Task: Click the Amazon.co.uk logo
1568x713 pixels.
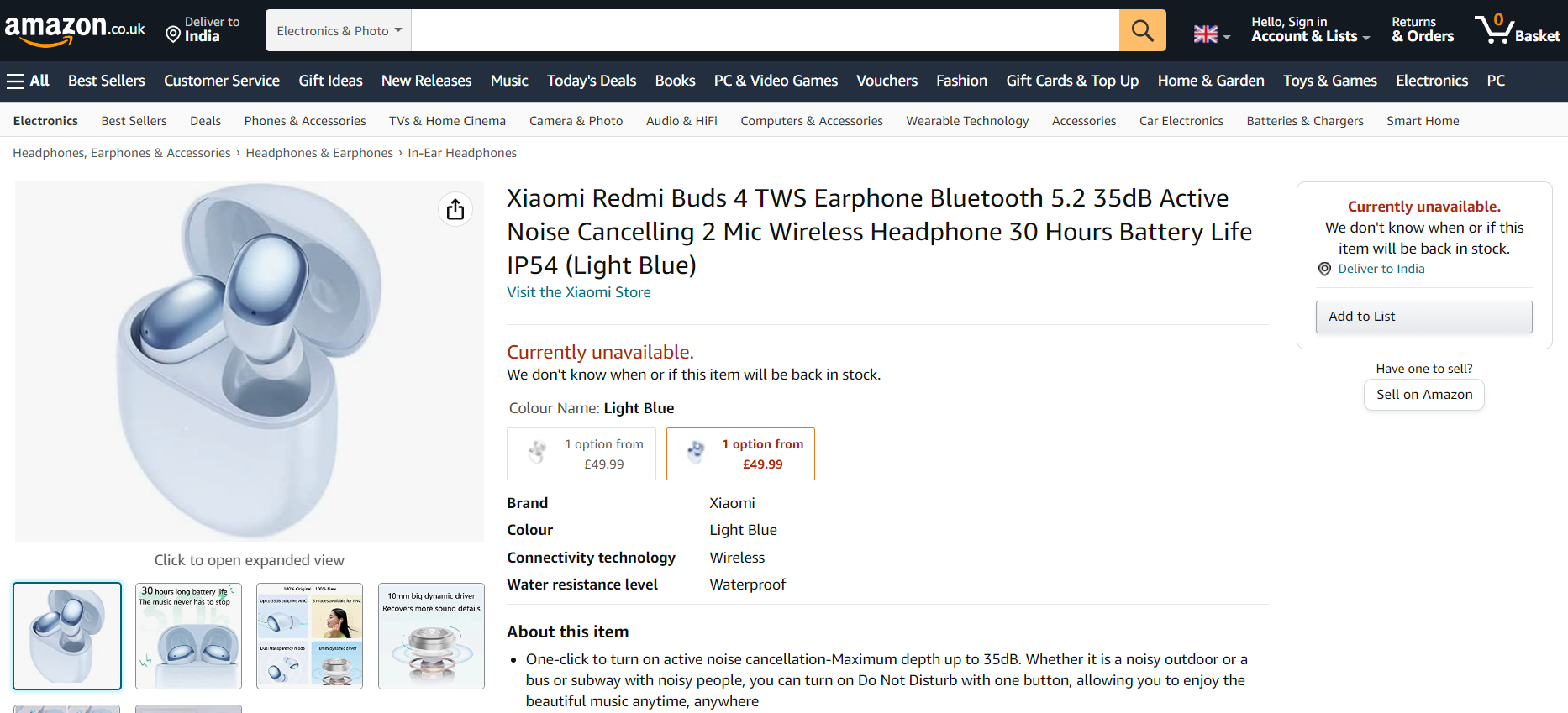Action: (x=75, y=30)
